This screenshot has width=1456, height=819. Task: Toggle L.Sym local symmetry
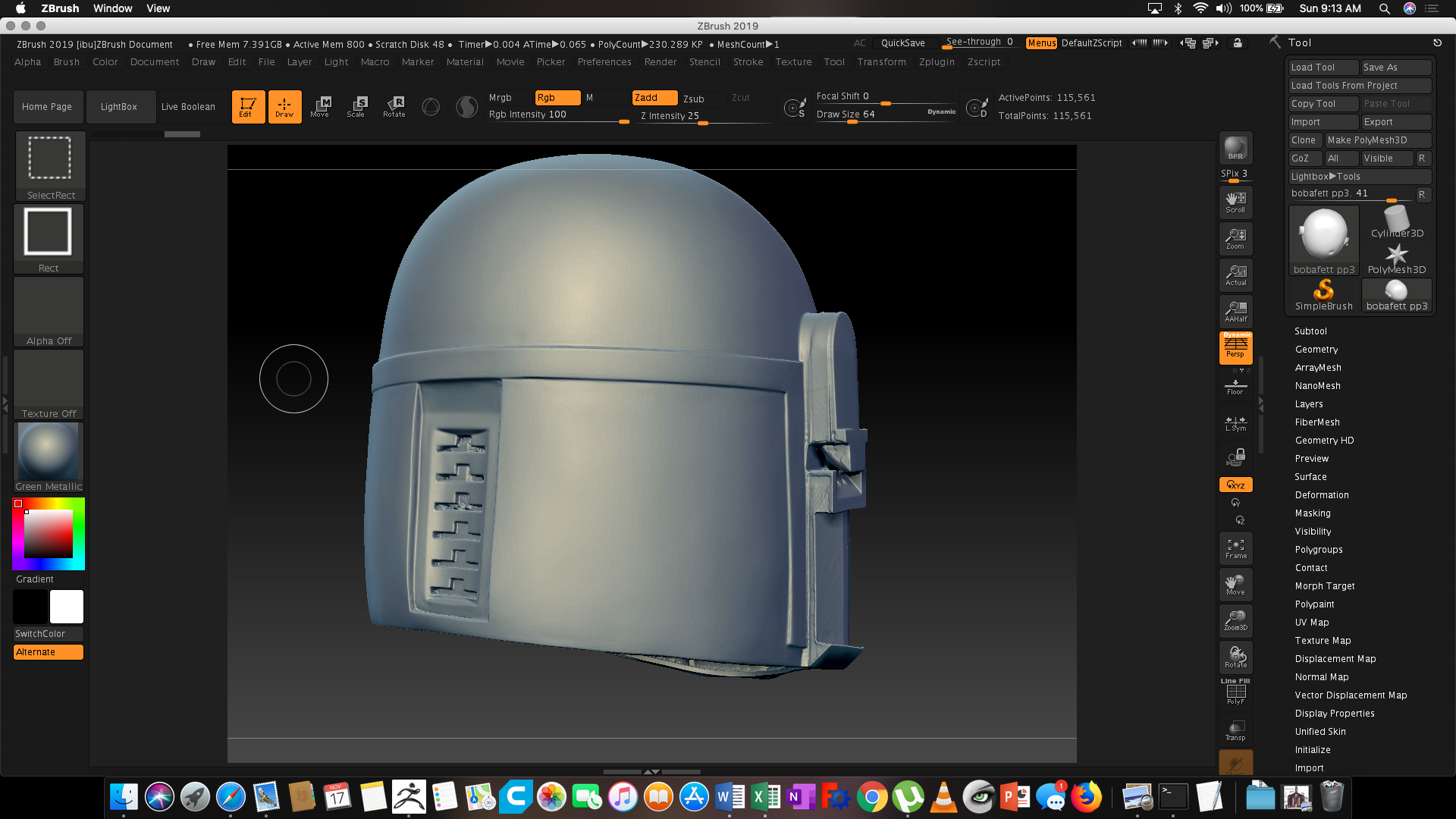coord(1235,424)
